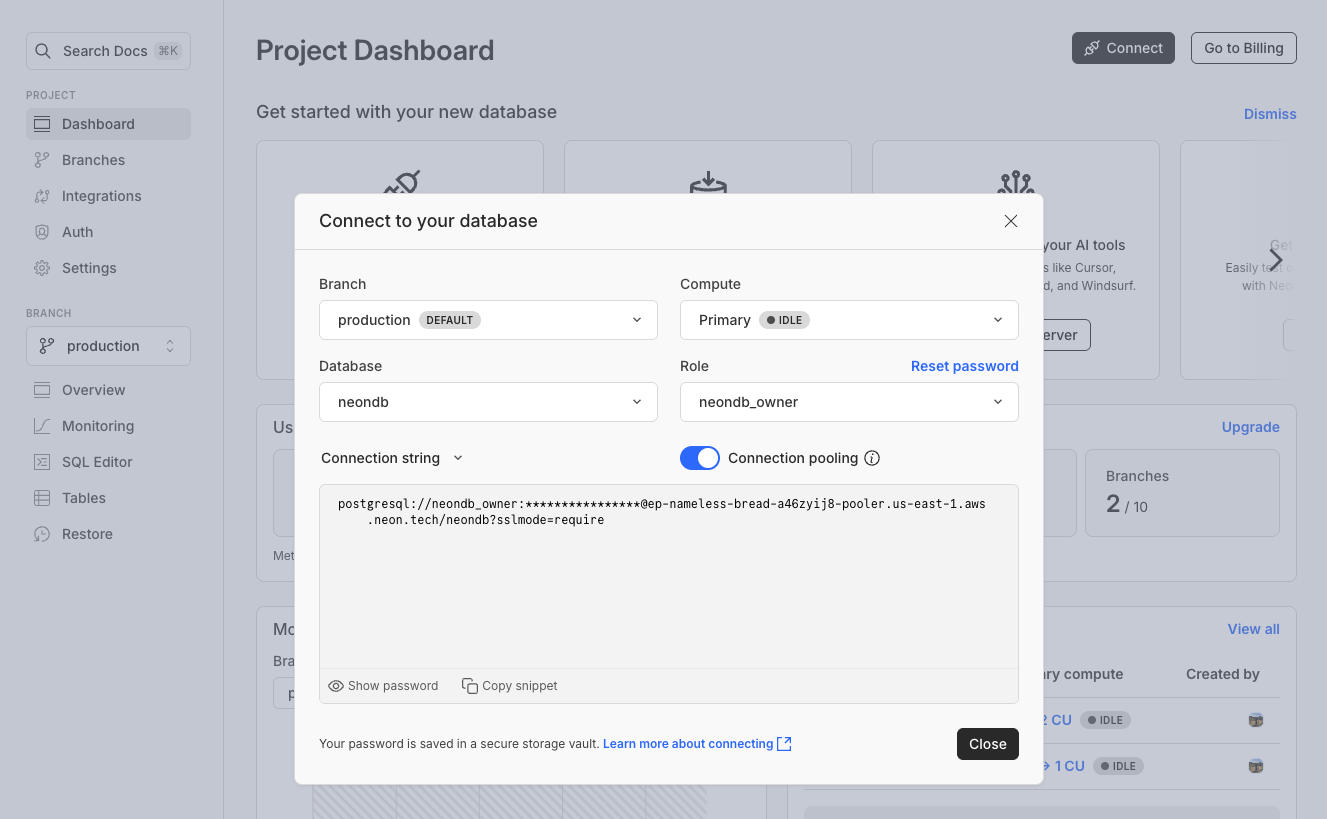Screen dimensions: 1327x819
Task: Click the connection string text box
Action: click(669, 577)
